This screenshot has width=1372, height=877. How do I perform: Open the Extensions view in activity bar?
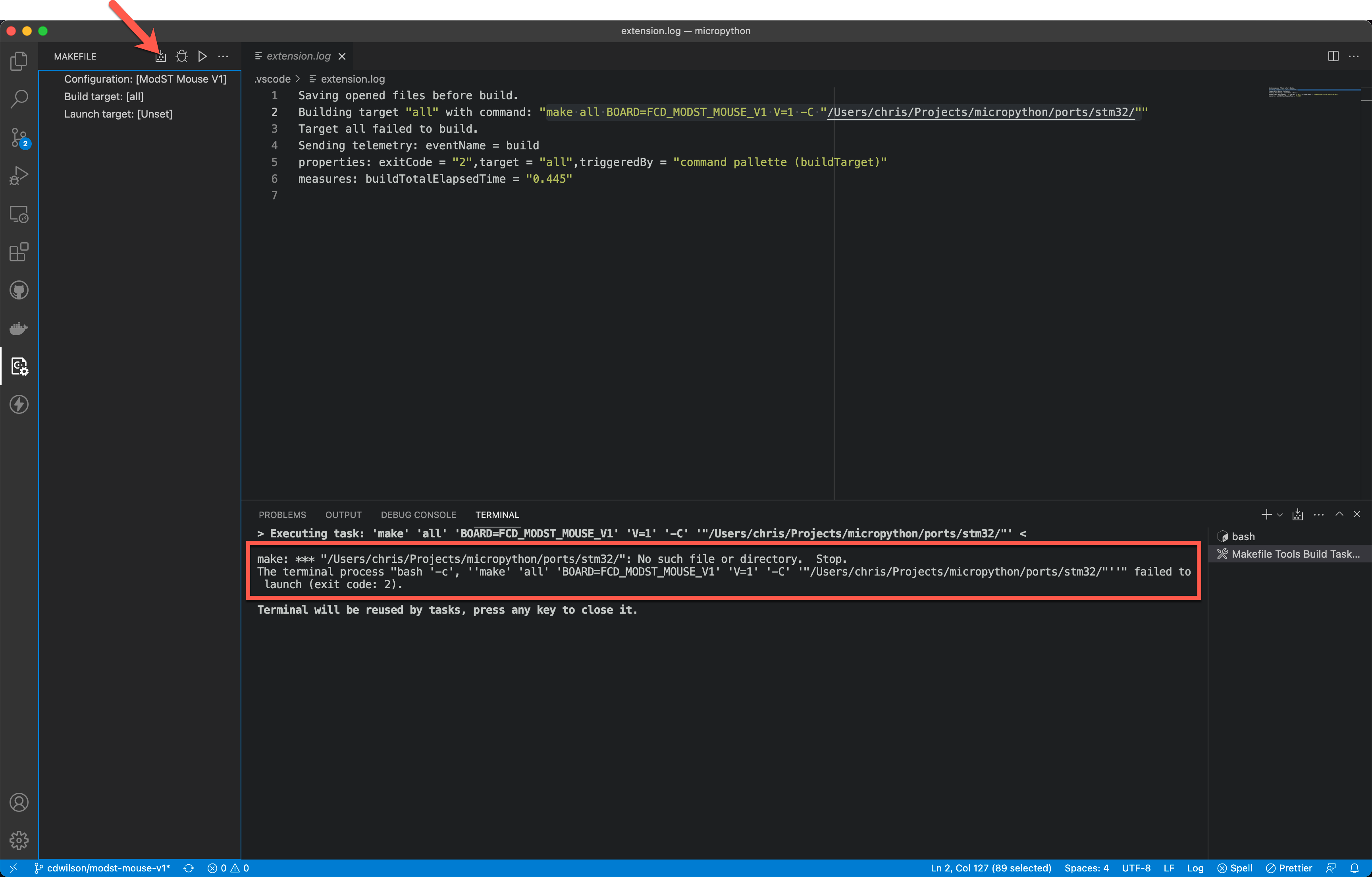pyautogui.click(x=19, y=252)
